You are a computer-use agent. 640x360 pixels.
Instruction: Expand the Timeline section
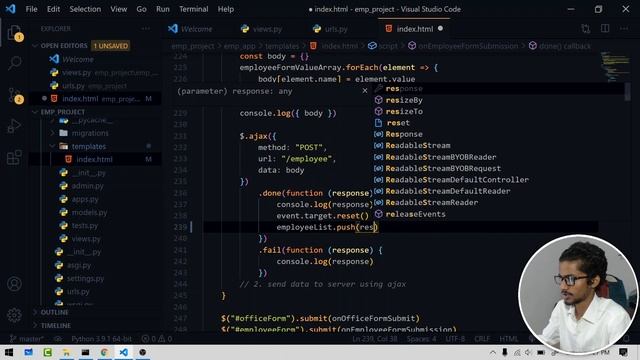point(56,325)
